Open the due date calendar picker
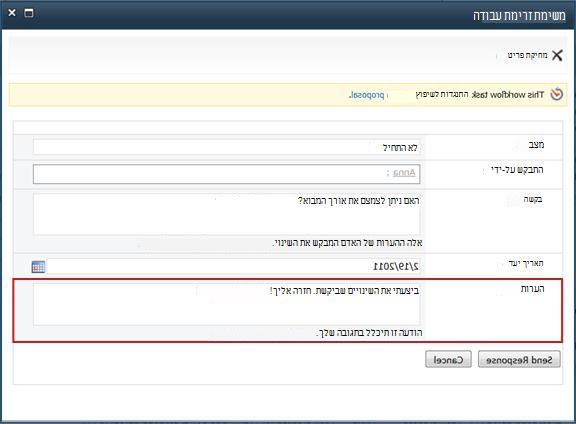The height and width of the screenshot is (424, 576). (38, 267)
